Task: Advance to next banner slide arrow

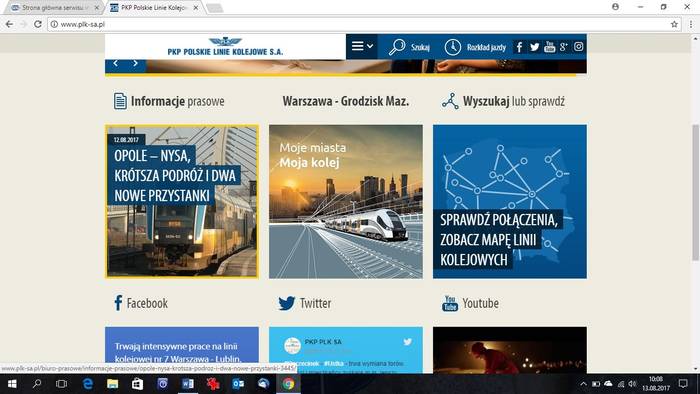Action: tap(135, 63)
